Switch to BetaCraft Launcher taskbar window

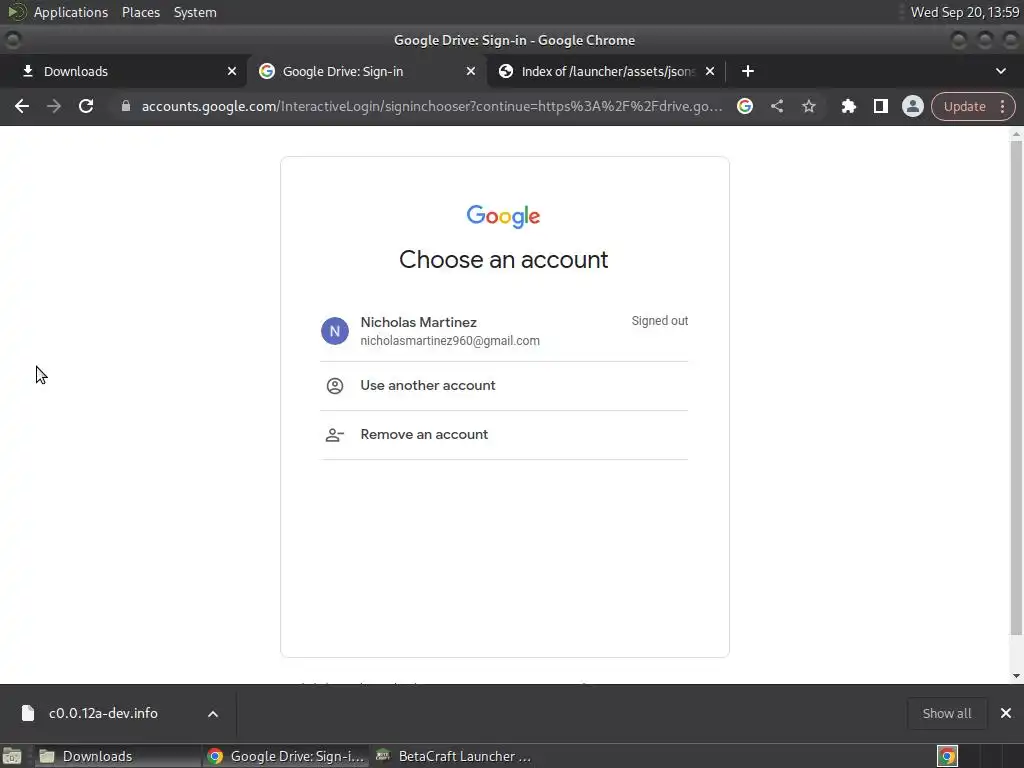(454, 756)
